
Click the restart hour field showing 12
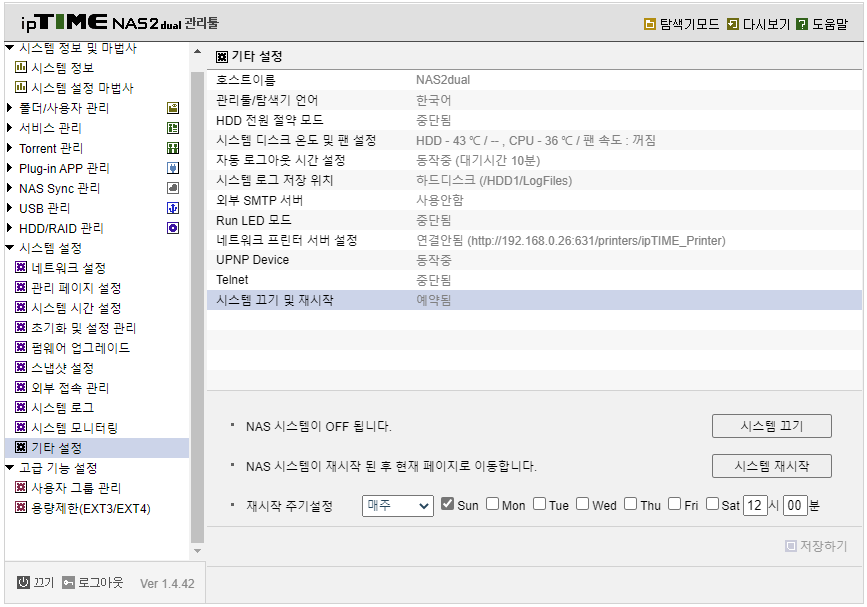click(755, 505)
